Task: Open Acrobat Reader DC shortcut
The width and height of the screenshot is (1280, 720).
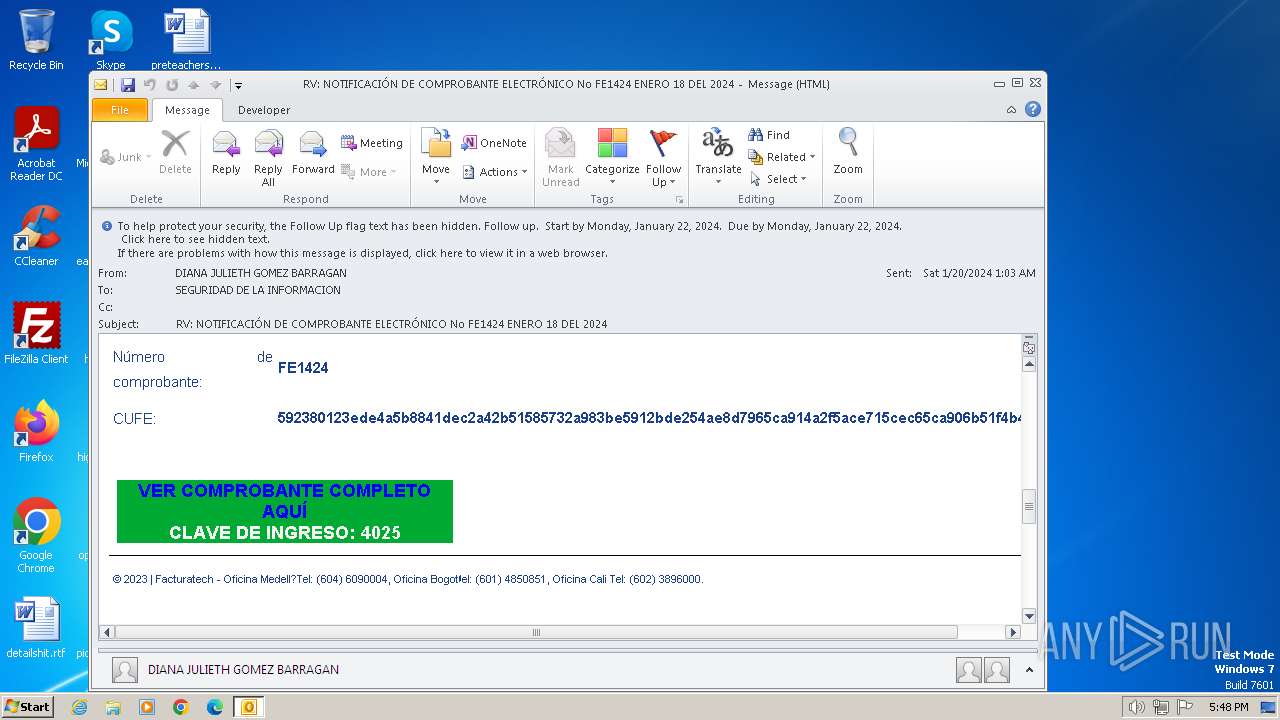Action: (x=36, y=144)
